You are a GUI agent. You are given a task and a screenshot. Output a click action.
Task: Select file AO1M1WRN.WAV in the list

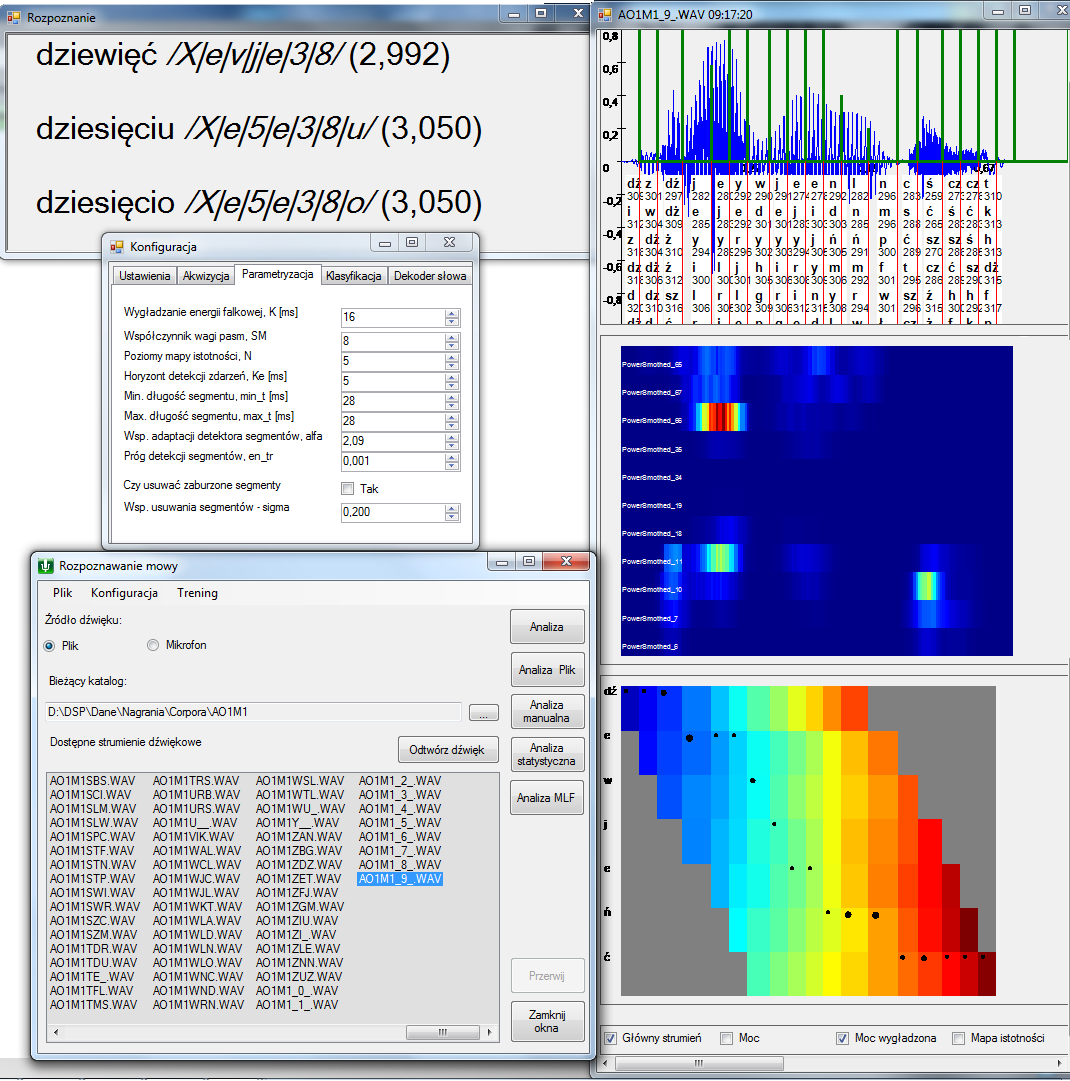(x=199, y=1005)
